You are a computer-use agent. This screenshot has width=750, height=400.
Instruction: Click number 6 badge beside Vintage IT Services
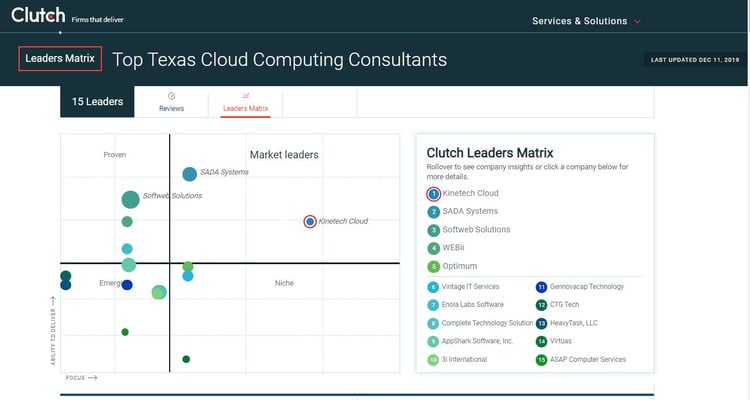coord(433,287)
